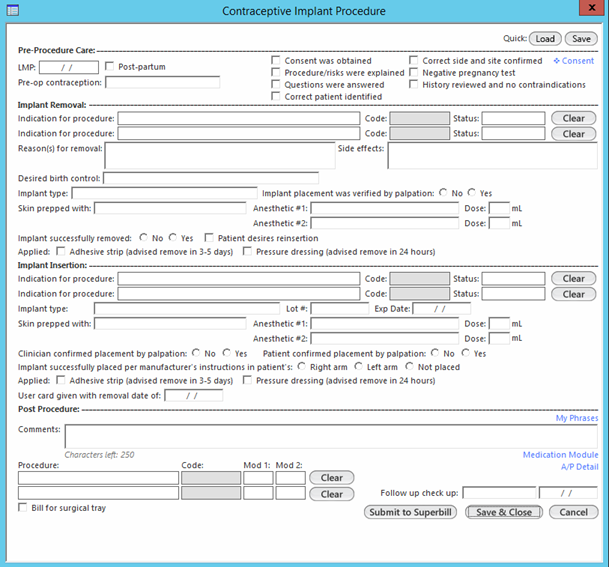Check removal Adhesive strip applied
The height and width of the screenshot is (567, 609).
(61, 252)
